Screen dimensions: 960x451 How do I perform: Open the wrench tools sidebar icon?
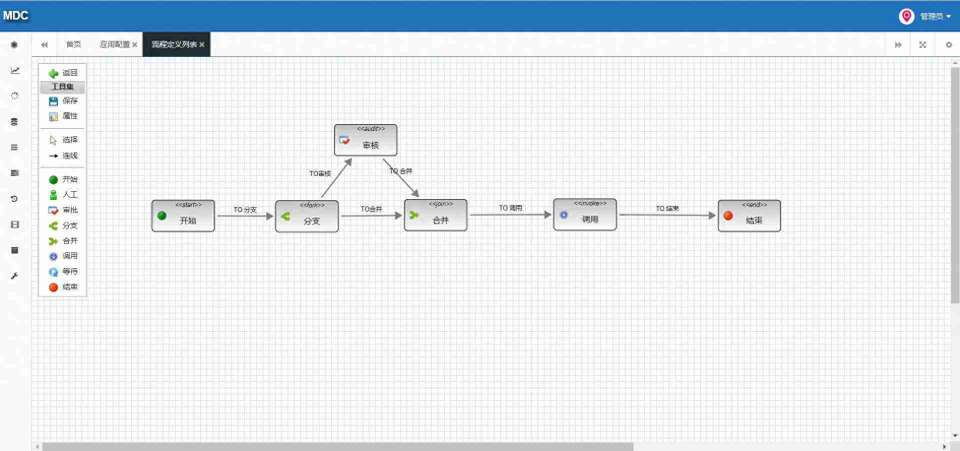click(x=15, y=276)
